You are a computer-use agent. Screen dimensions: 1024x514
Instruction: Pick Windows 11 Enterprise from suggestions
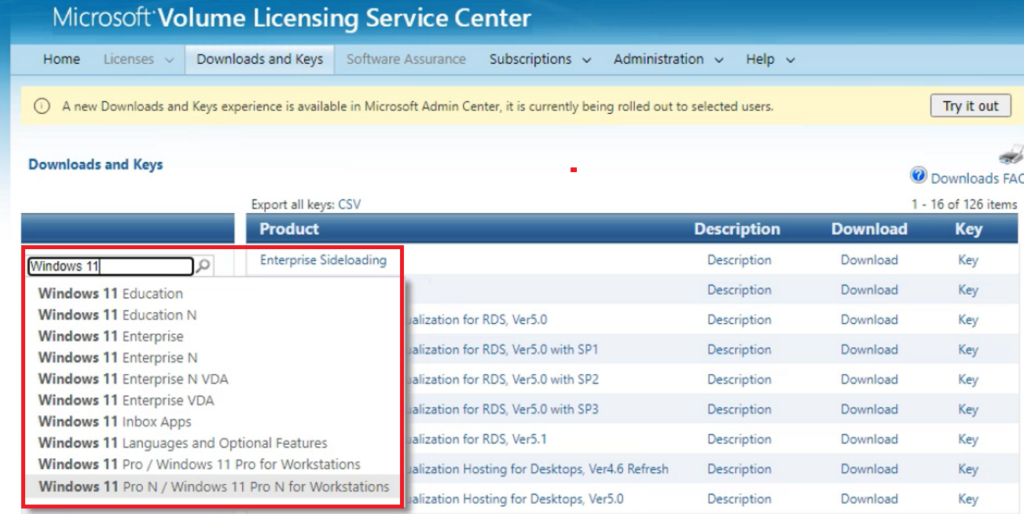[x=111, y=336]
